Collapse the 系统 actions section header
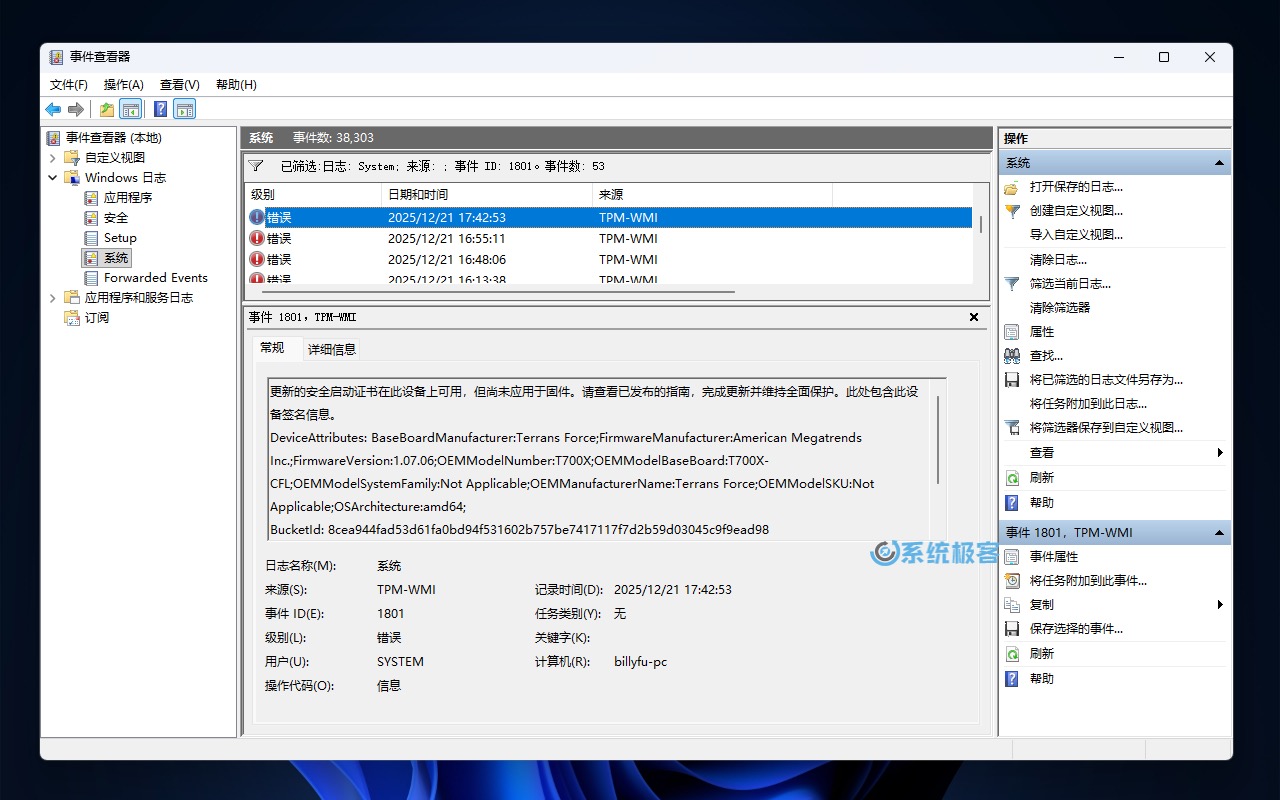 point(1219,163)
